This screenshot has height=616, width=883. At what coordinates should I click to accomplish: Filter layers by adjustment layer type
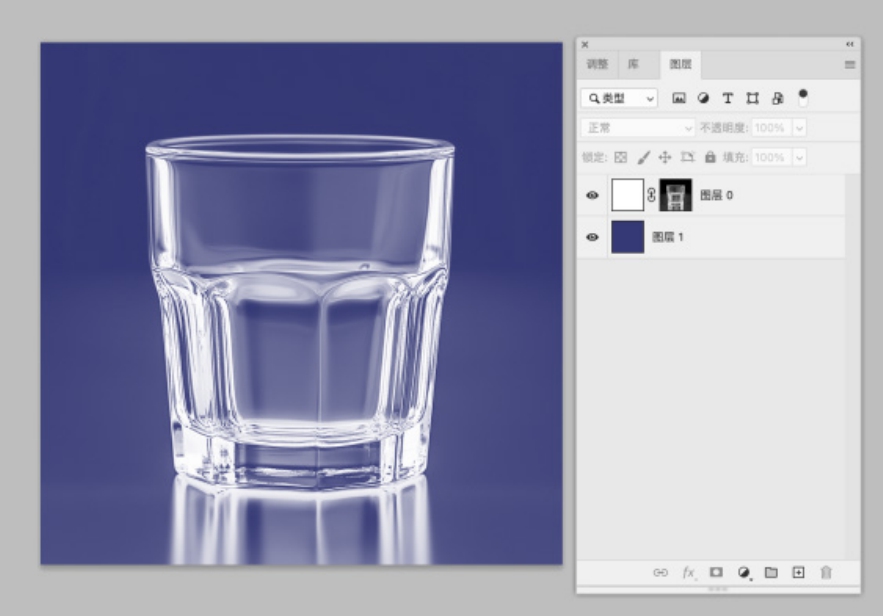tap(703, 98)
